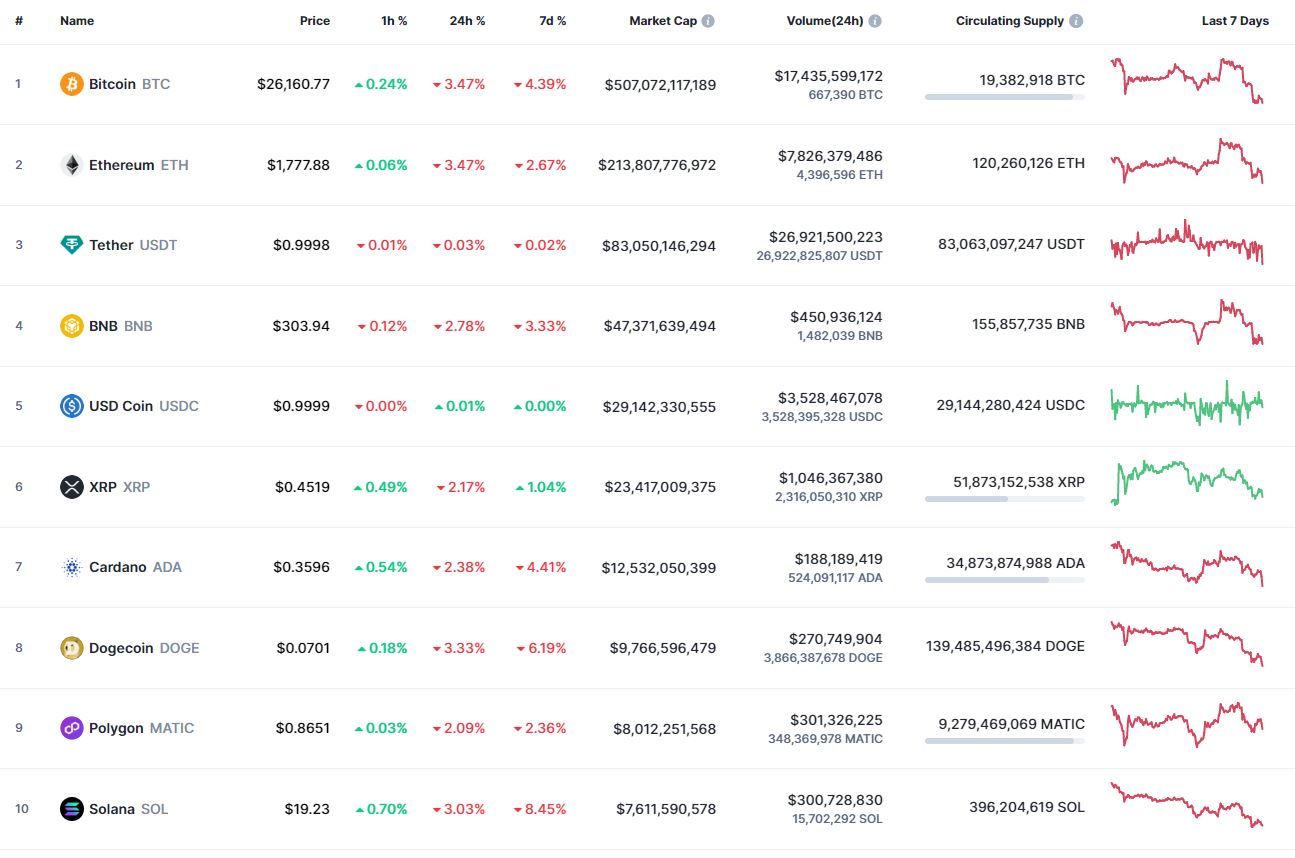Click the USD Coin blue logo icon

tap(71, 406)
